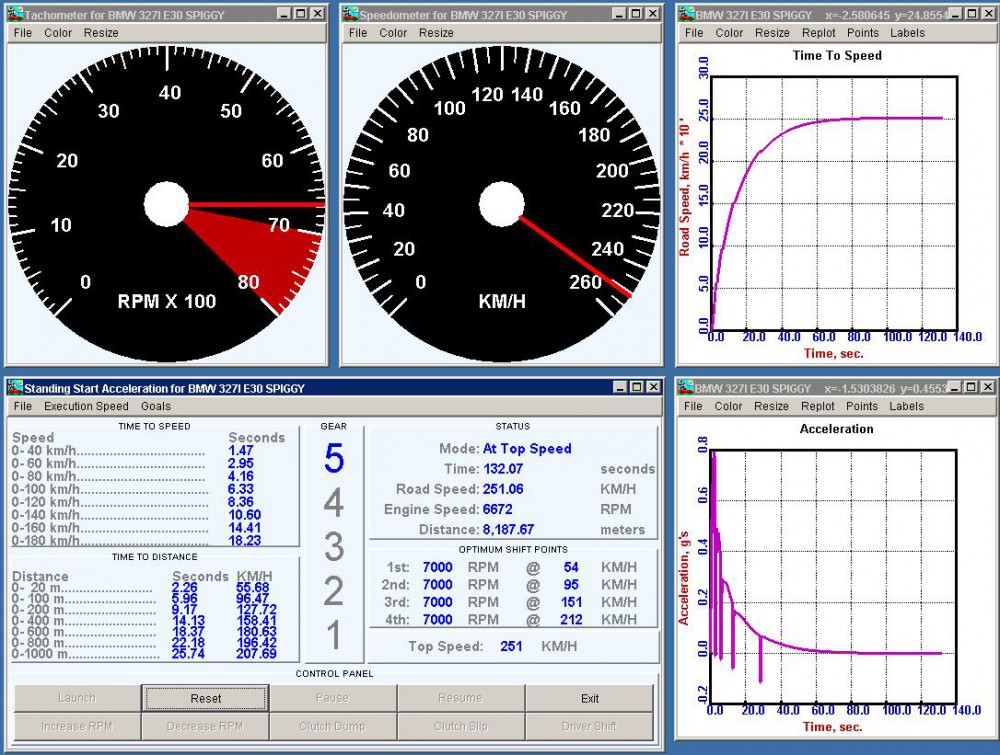Close the Standing Start Acceleration window
Viewport: 1000px width, 755px height.
point(653,388)
